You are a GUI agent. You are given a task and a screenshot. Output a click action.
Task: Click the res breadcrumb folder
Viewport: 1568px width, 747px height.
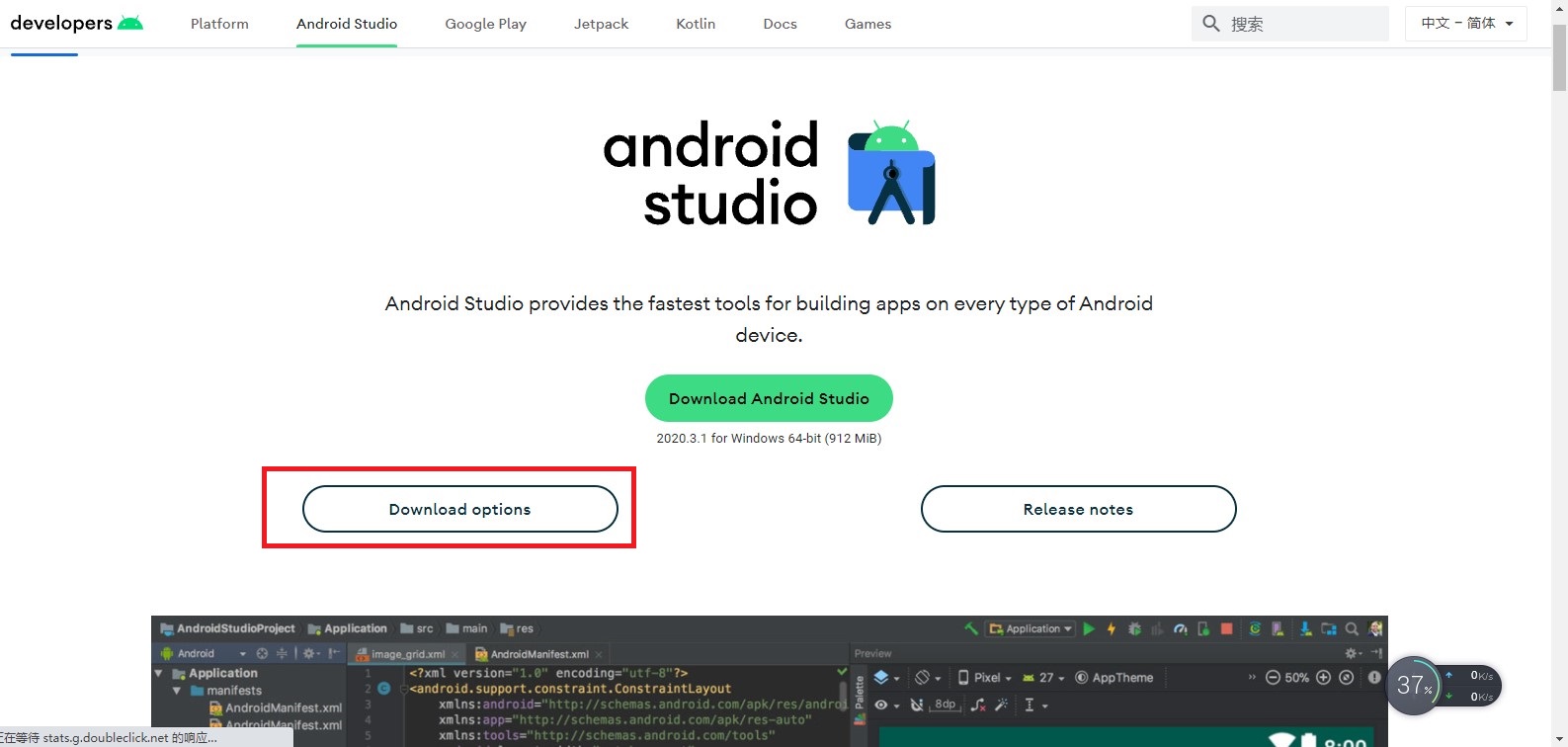coord(517,628)
